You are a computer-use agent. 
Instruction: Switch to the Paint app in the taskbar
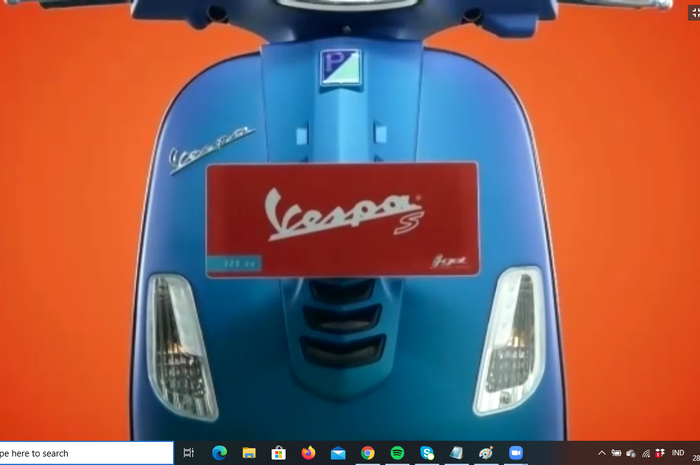tap(486, 453)
